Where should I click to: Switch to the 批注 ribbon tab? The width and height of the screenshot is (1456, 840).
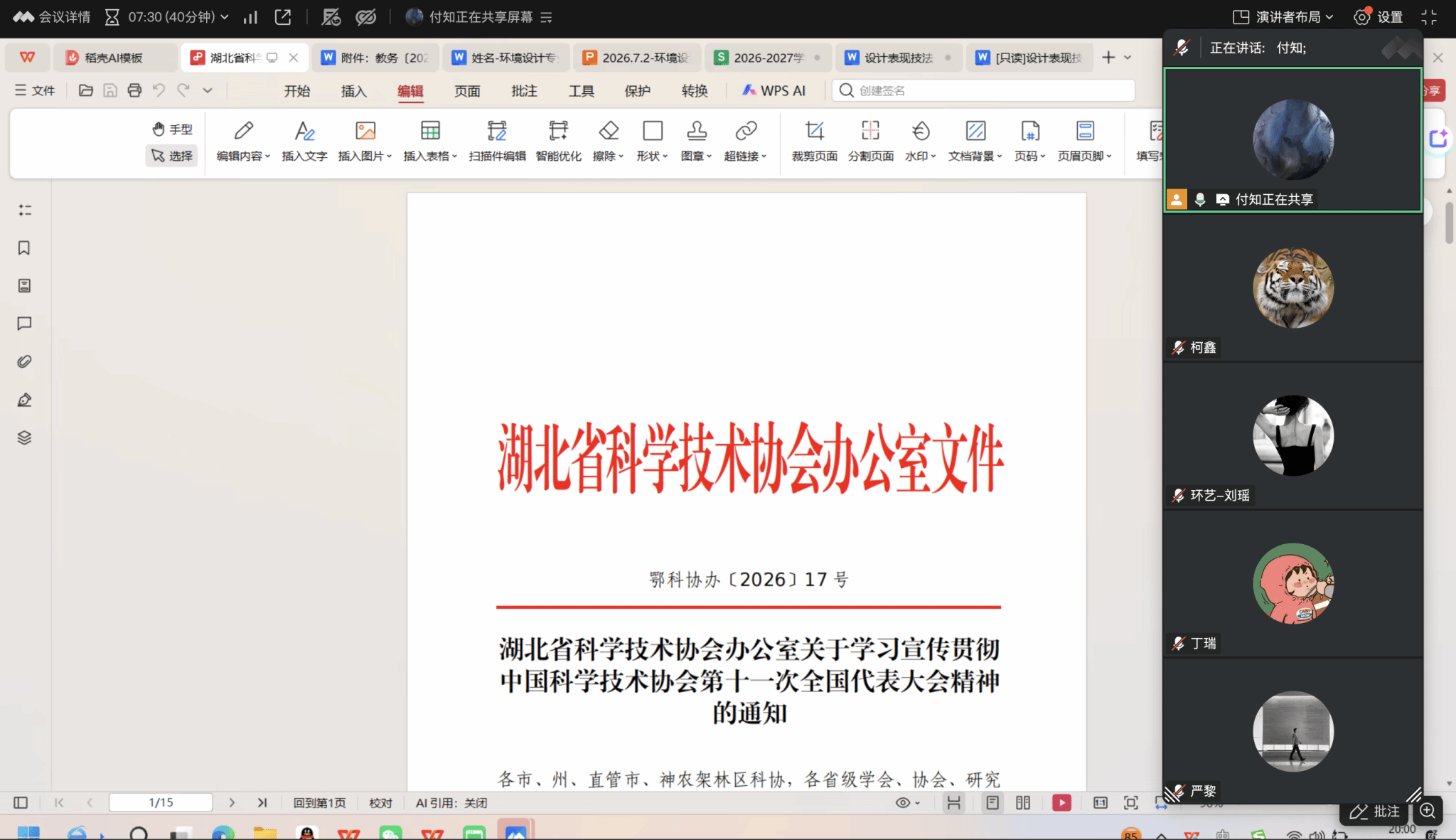[x=524, y=90]
